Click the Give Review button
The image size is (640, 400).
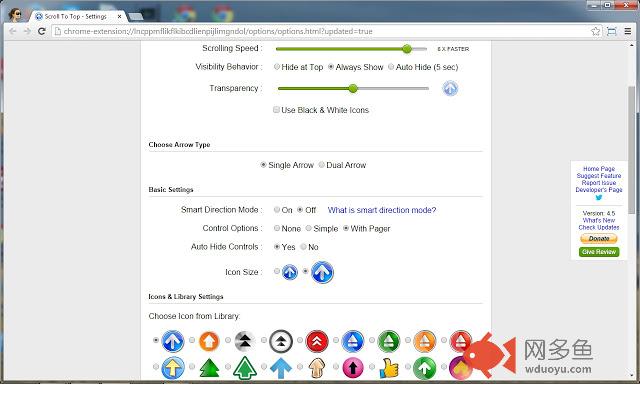(599, 252)
